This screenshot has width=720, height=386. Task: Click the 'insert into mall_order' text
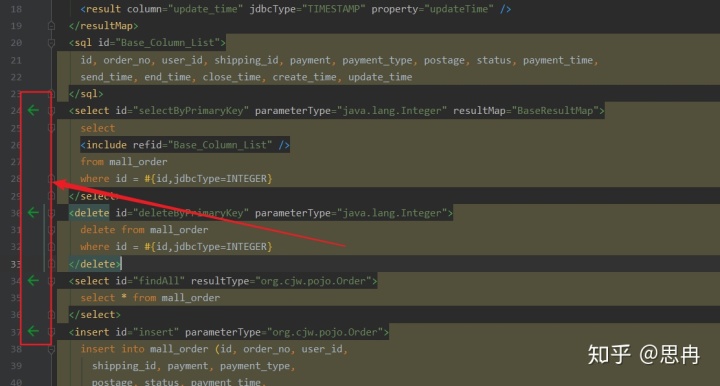pyautogui.click(x=144, y=349)
